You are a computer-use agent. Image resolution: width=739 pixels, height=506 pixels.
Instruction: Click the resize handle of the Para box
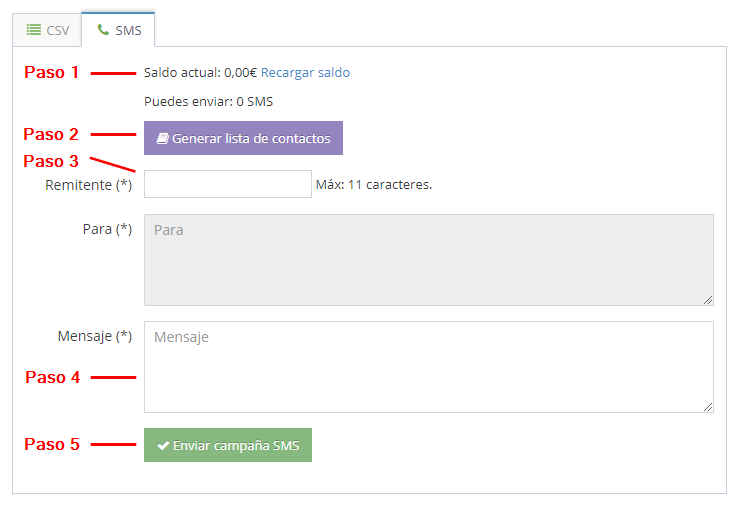click(708, 299)
